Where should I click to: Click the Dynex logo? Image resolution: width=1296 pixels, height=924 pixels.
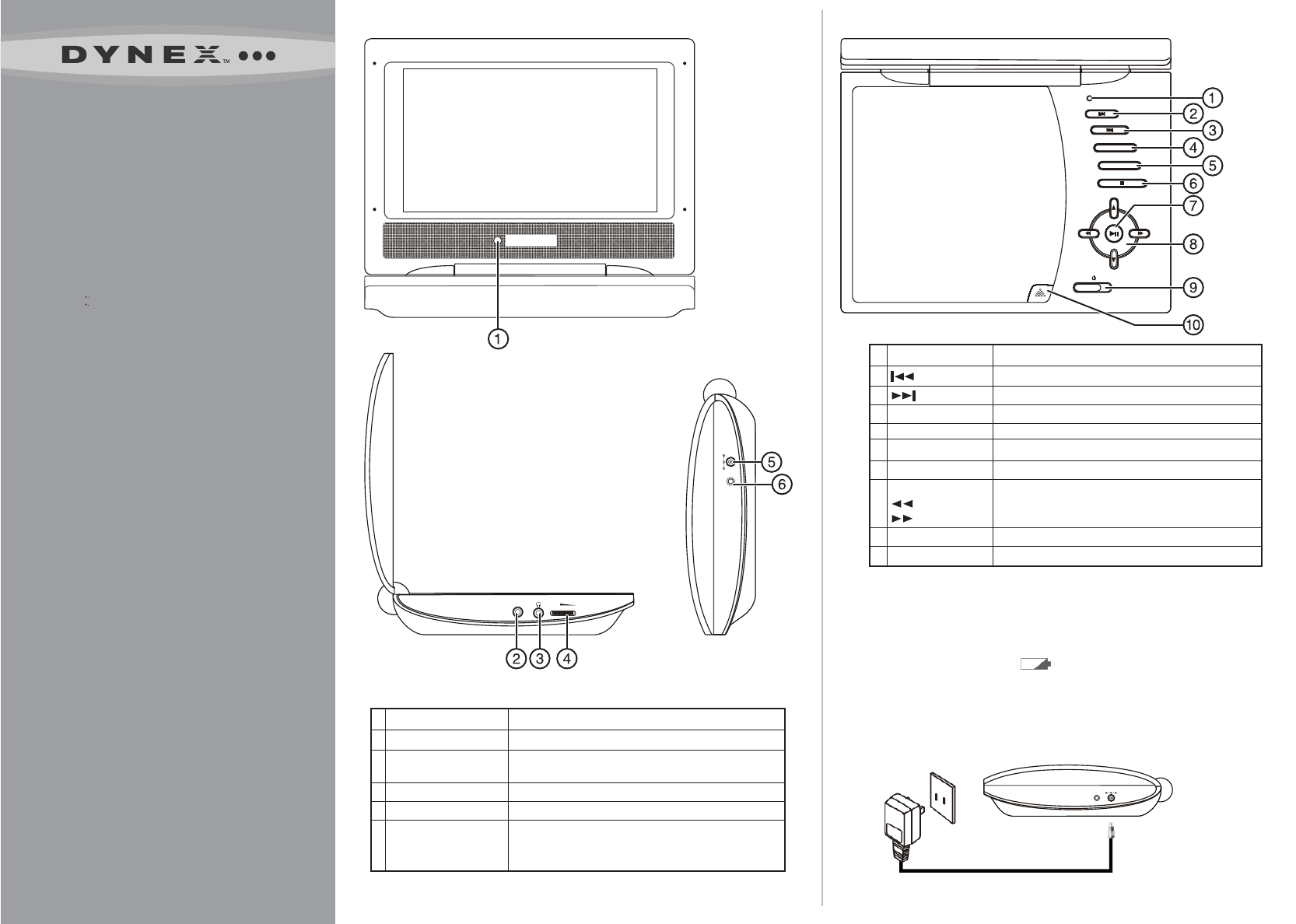pyautogui.click(x=169, y=58)
